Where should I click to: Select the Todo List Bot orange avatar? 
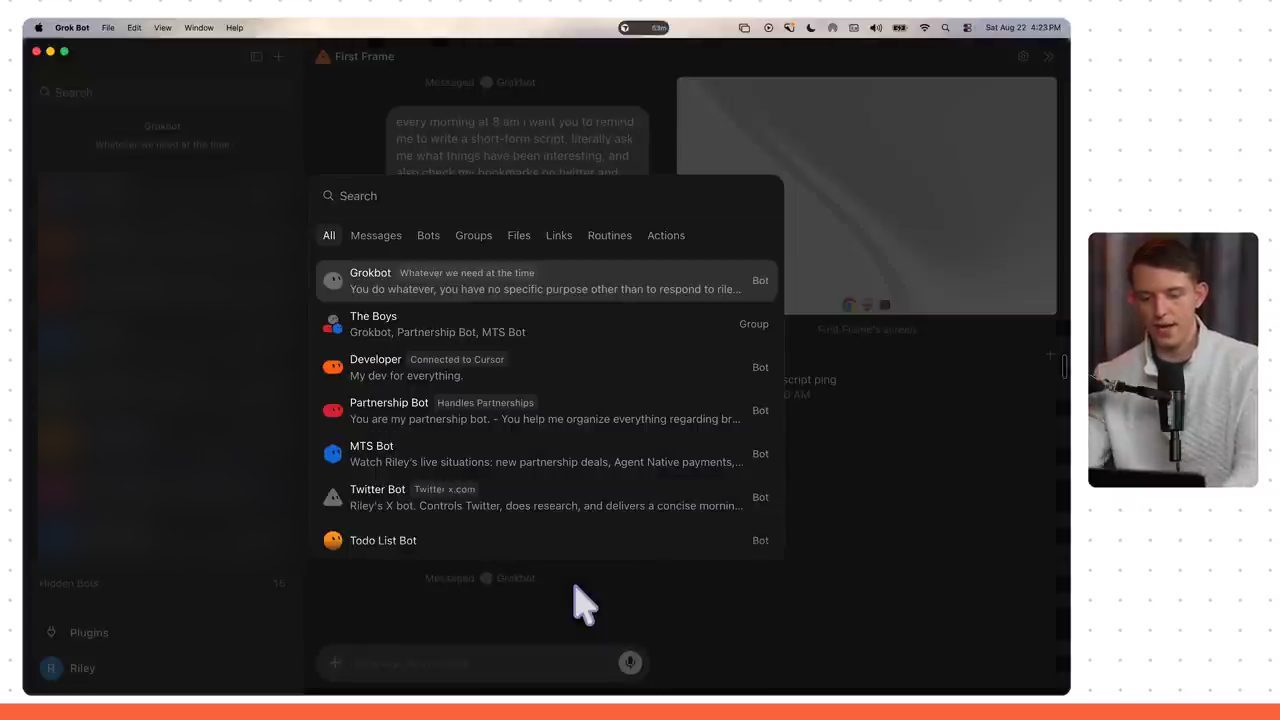tap(333, 540)
